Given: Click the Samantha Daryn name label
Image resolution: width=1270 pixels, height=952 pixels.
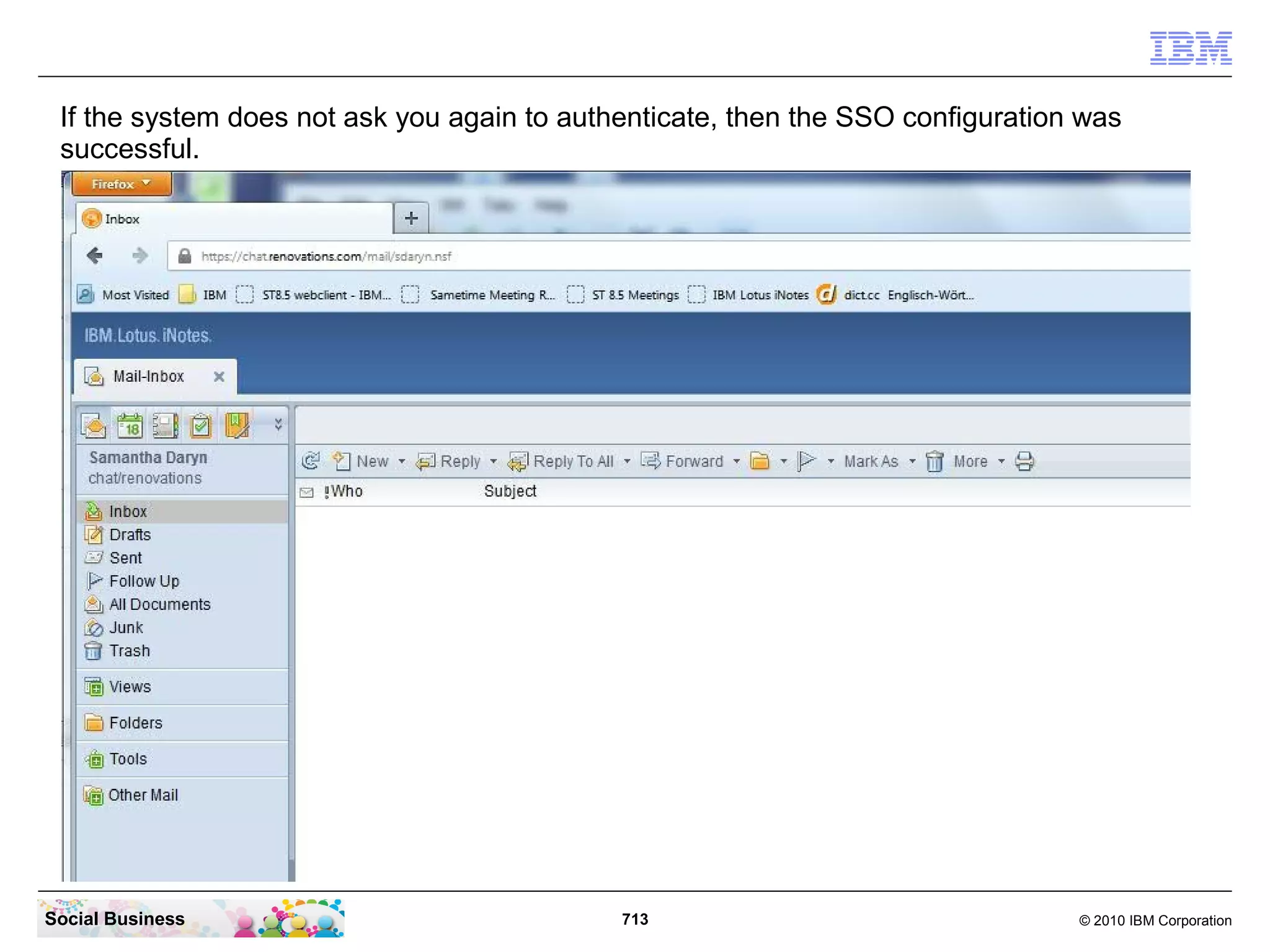Looking at the screenshot, I should tap(148, 457).
